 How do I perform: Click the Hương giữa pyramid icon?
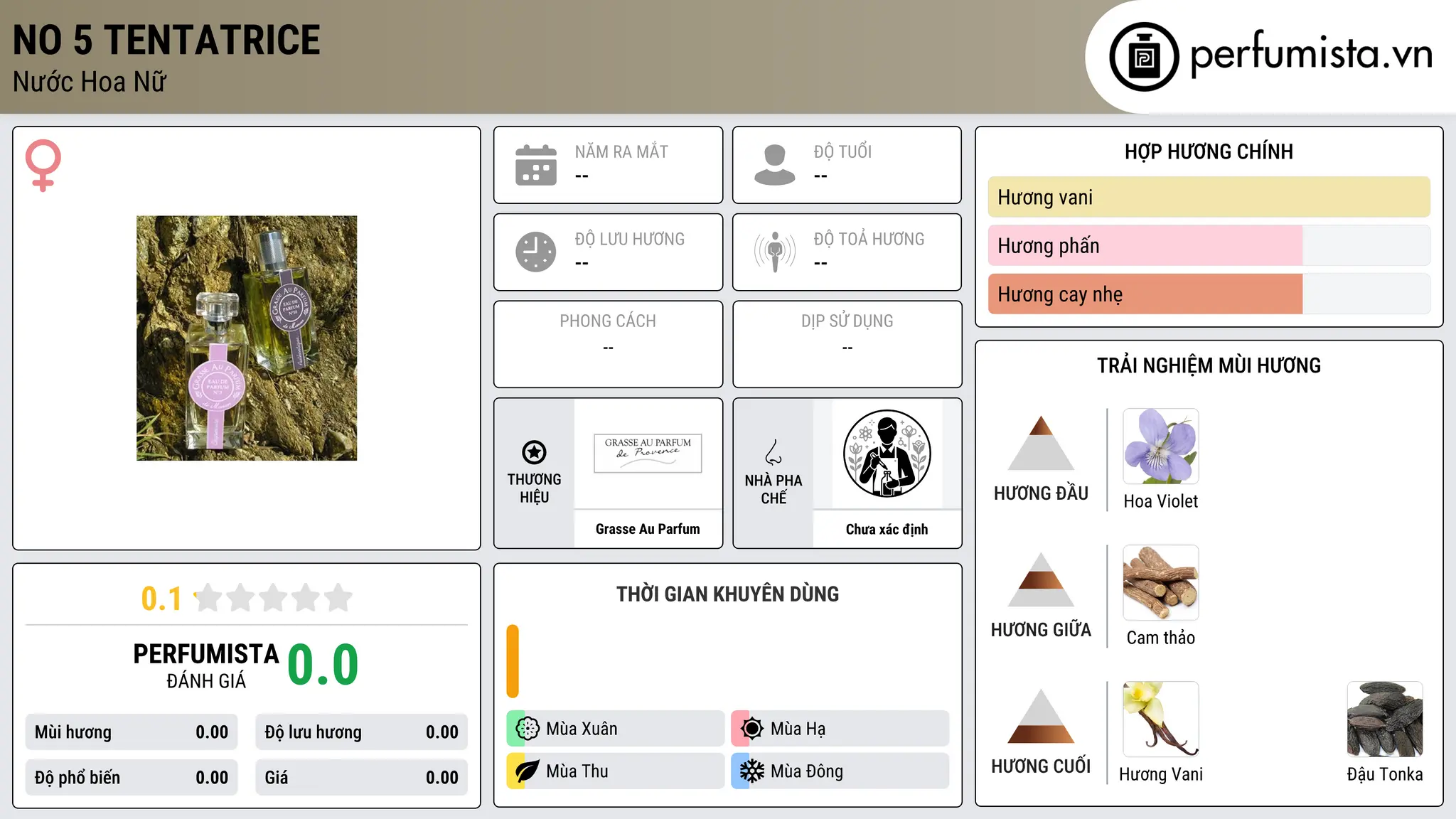click(x=1041, y=579)
